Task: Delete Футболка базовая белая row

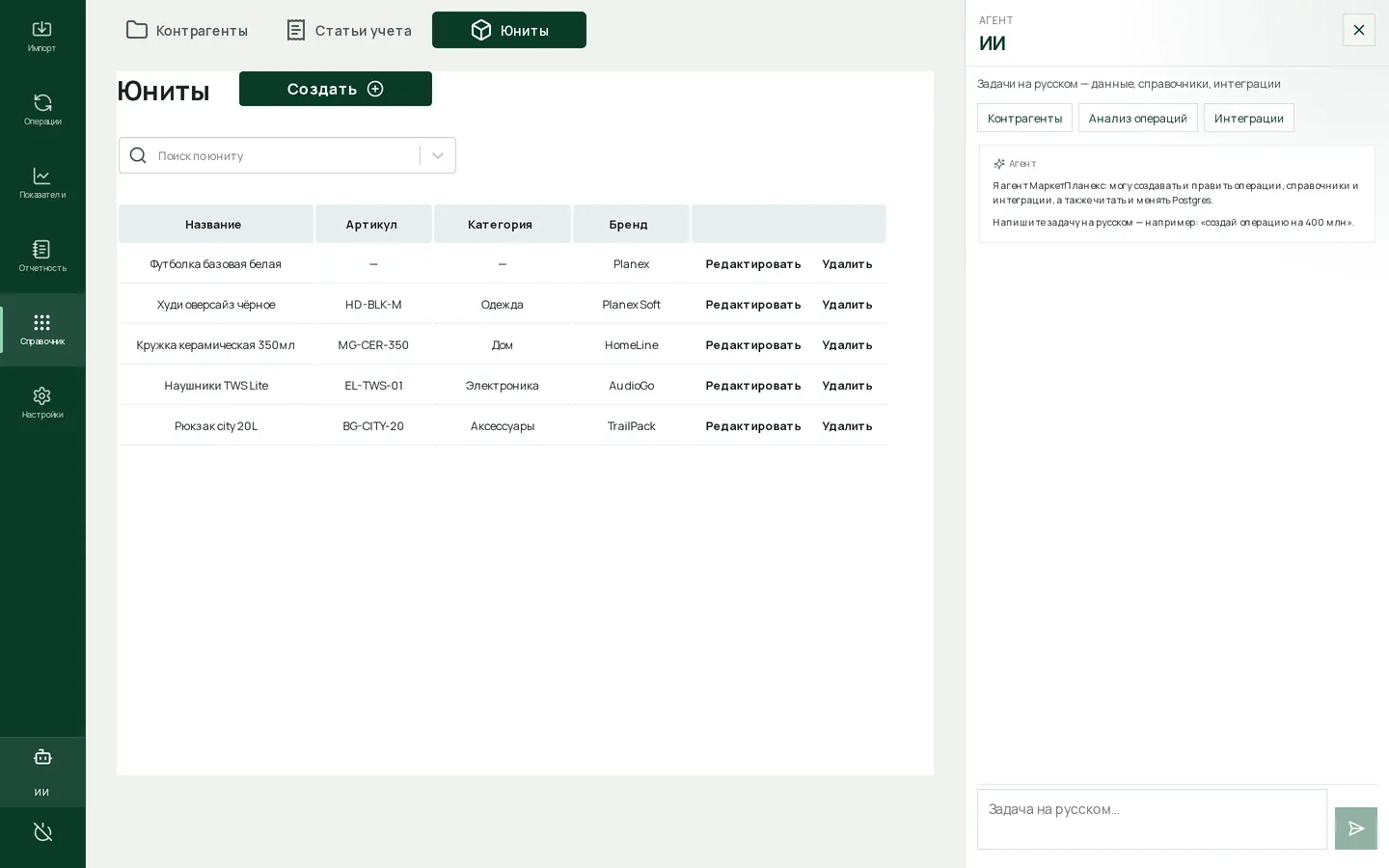Action: (x=847, y=264)
